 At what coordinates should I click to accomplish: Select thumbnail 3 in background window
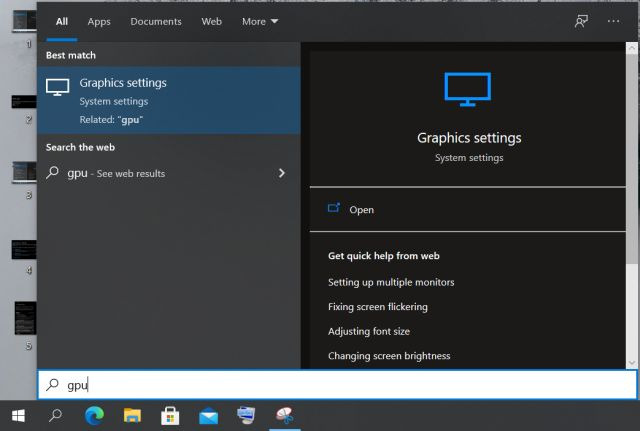24,172
